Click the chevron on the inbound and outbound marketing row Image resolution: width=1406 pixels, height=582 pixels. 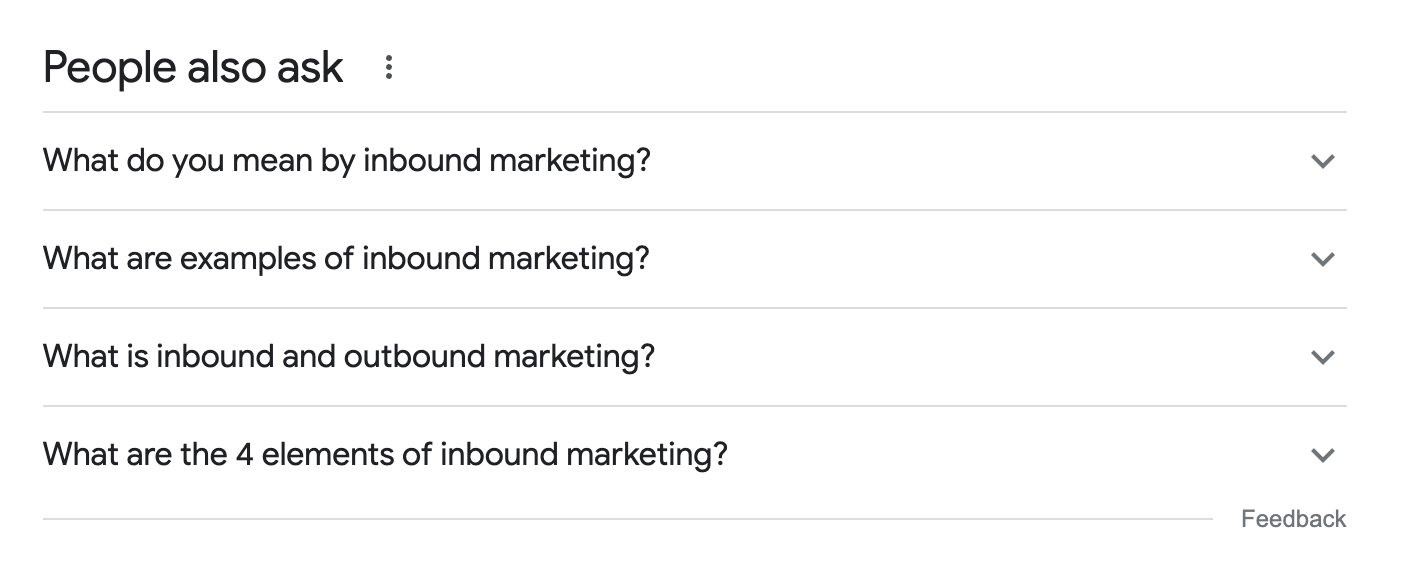[x=1322, y=357]
